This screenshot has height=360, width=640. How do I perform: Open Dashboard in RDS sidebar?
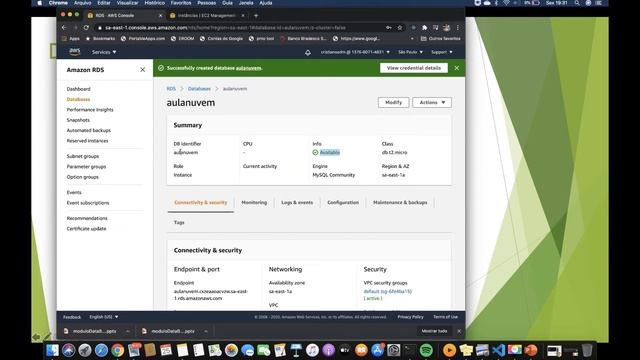tap(78, 89)
